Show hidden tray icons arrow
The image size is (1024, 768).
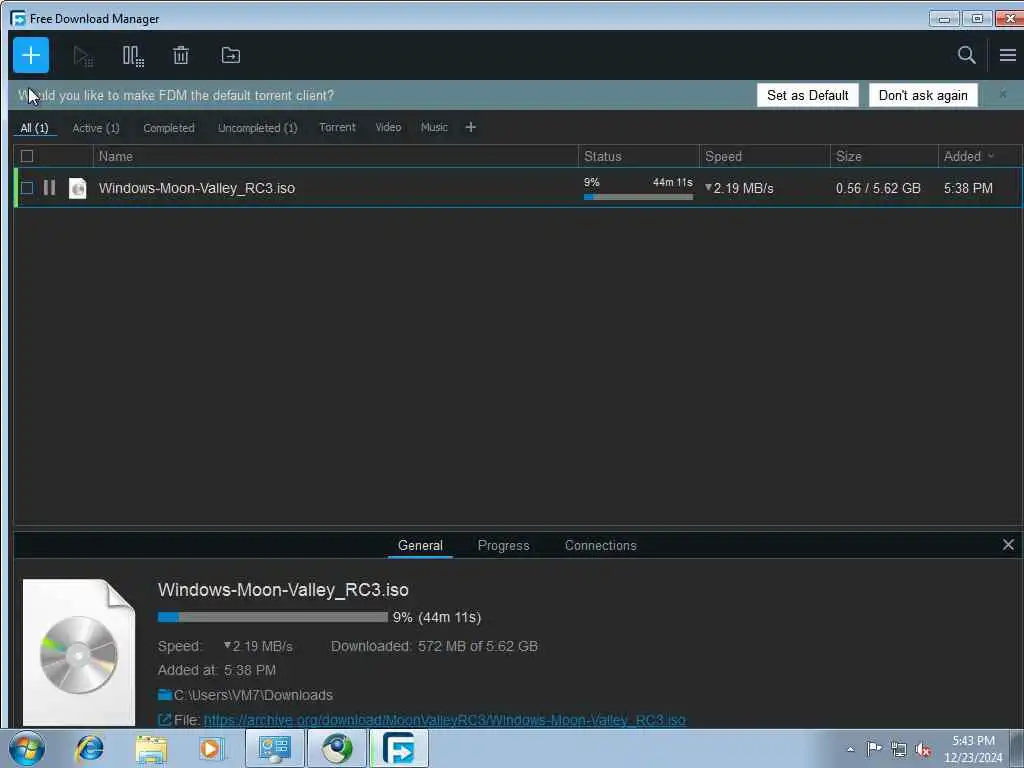pos(850,749)
